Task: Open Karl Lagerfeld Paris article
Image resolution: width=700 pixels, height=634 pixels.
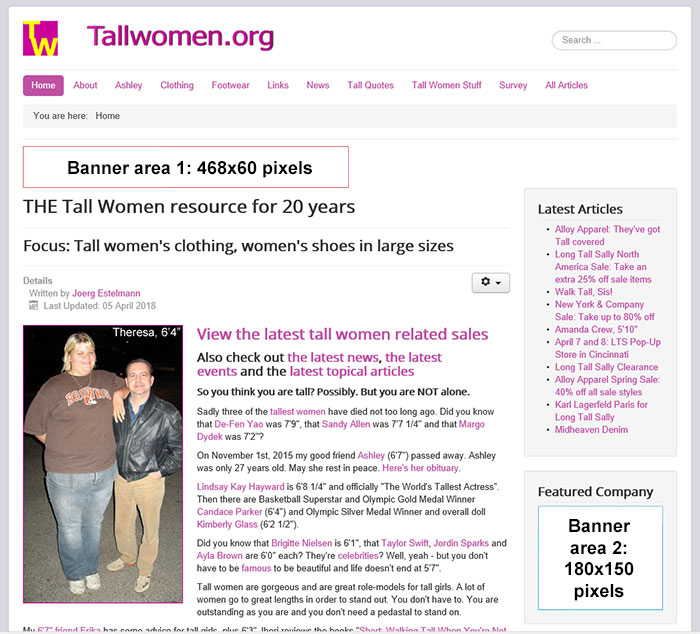Action: [x=601, y=410]
